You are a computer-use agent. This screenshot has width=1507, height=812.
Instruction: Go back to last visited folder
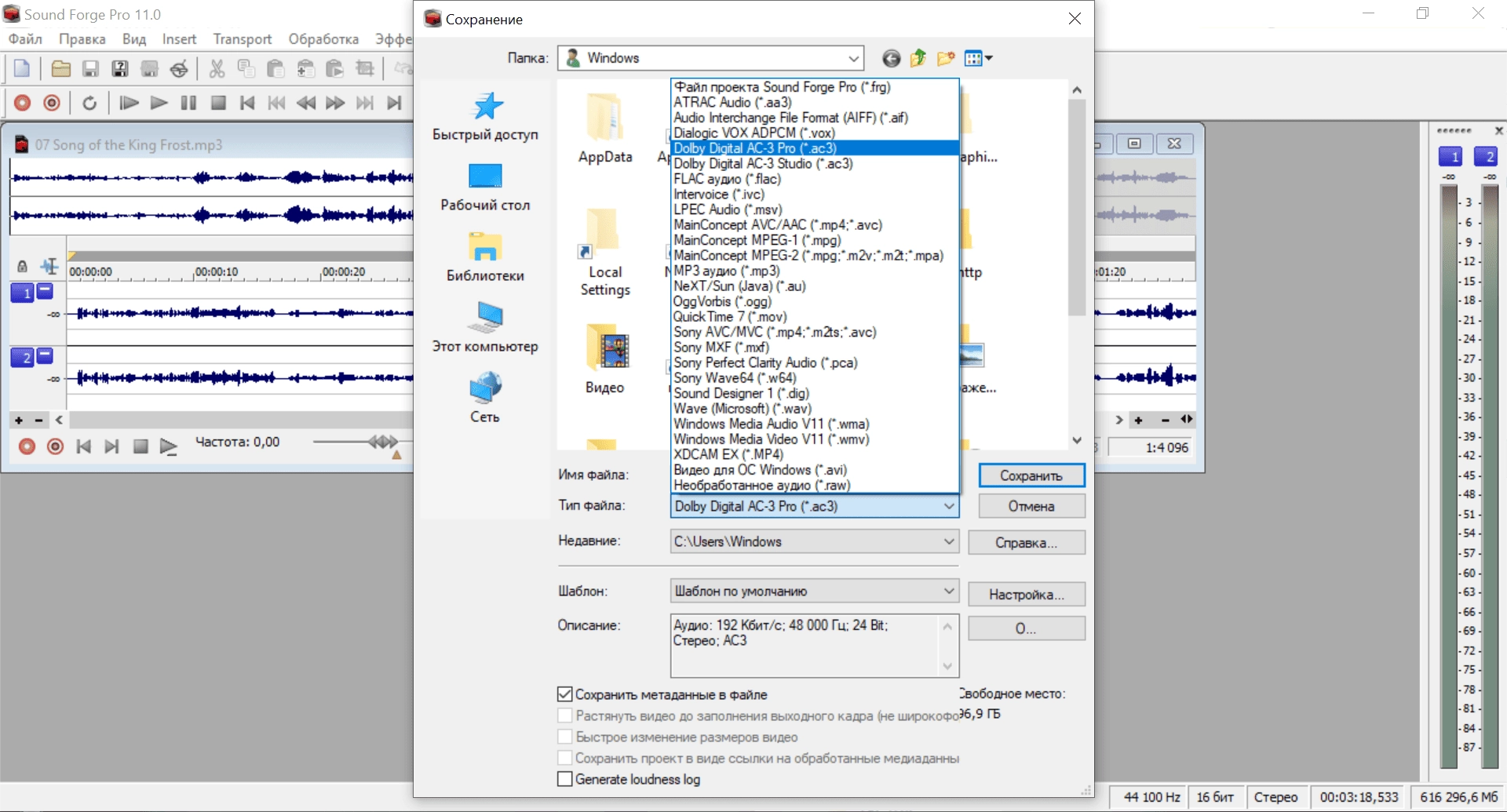(891, 58)
